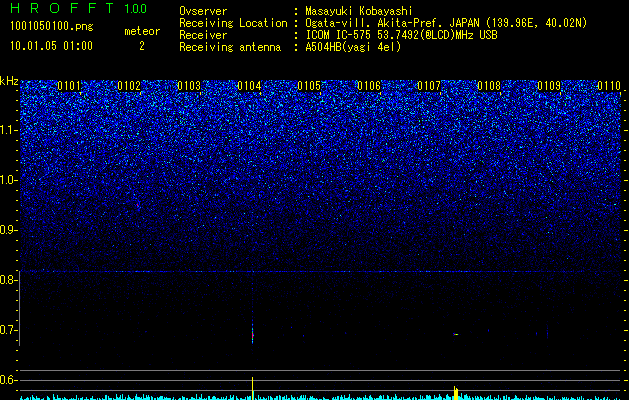The width and height of the screenshot is (629, 400).
Task: Click the 1.1 kHz axis label
Action: (8, 130)
